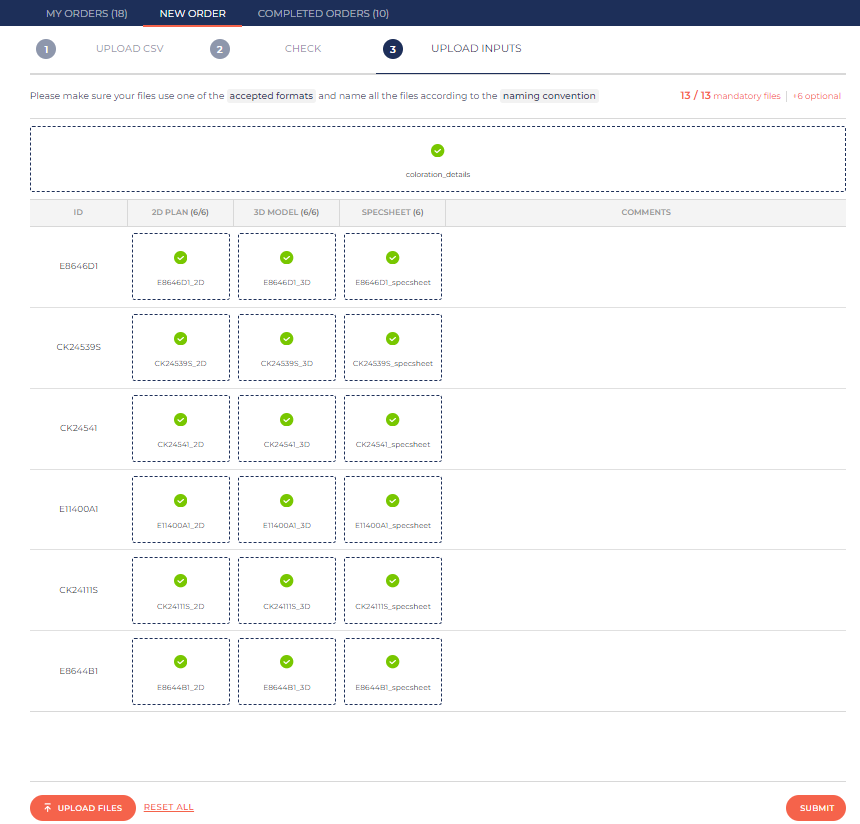Click green checkmark above coloration_details
Screen dimensions: 860x824
click(x=437, y=150)
